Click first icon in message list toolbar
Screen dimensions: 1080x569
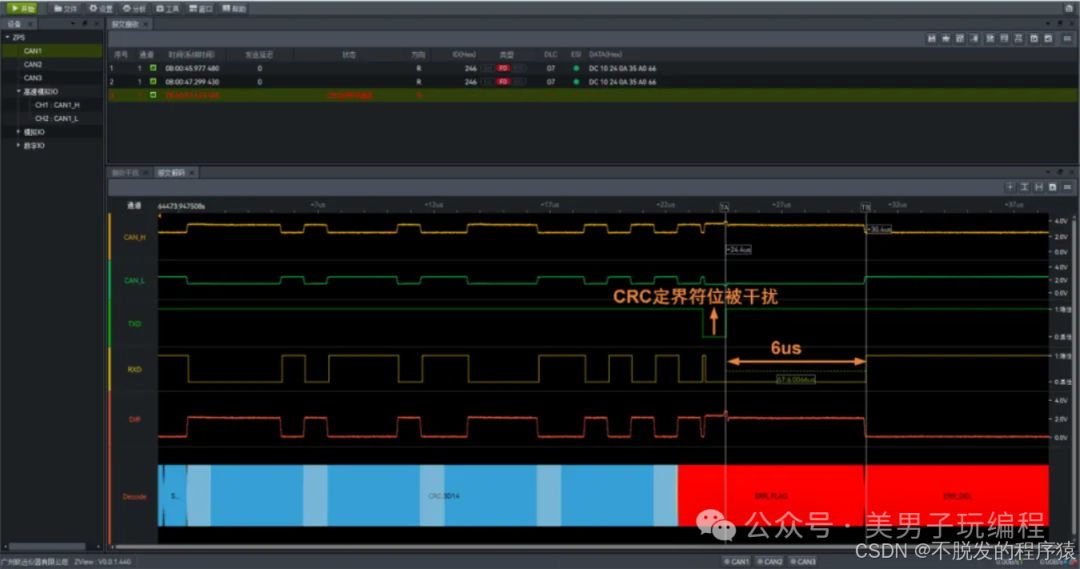tap(931, 39)
